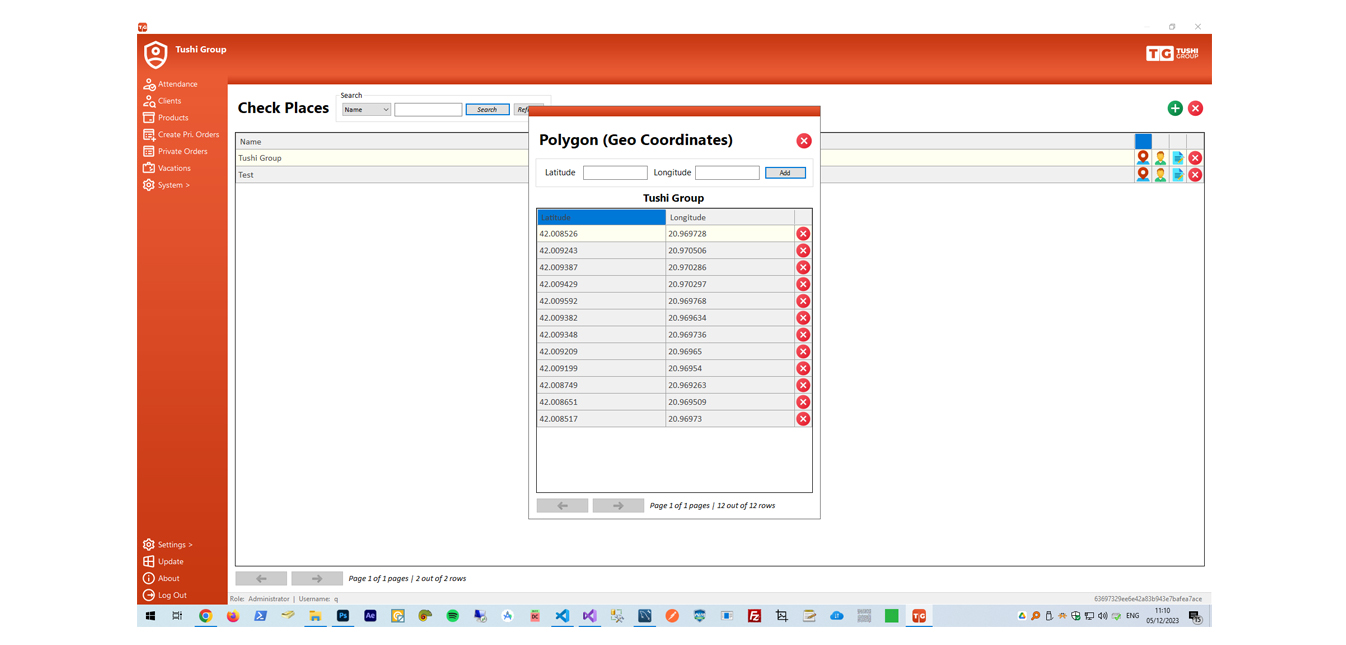Delete coordinate row 42.009592
The image size is (1346, 645).
coord(803,301)
